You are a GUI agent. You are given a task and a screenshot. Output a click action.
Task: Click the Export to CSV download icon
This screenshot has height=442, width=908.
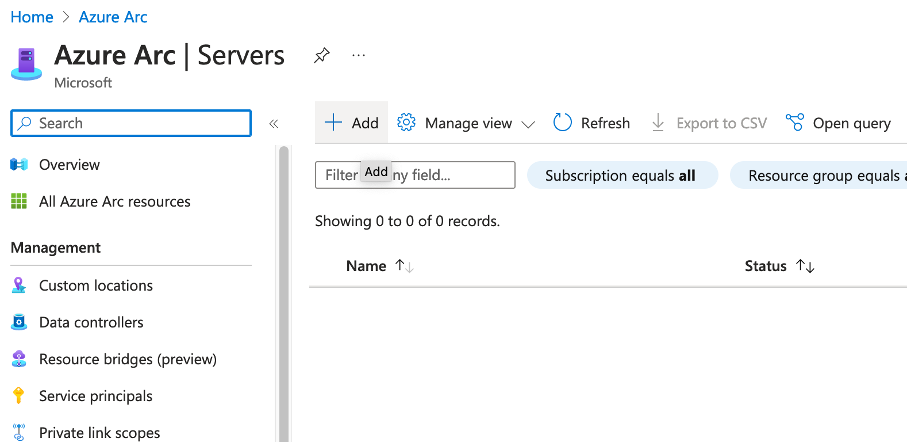tap(658, 123)
